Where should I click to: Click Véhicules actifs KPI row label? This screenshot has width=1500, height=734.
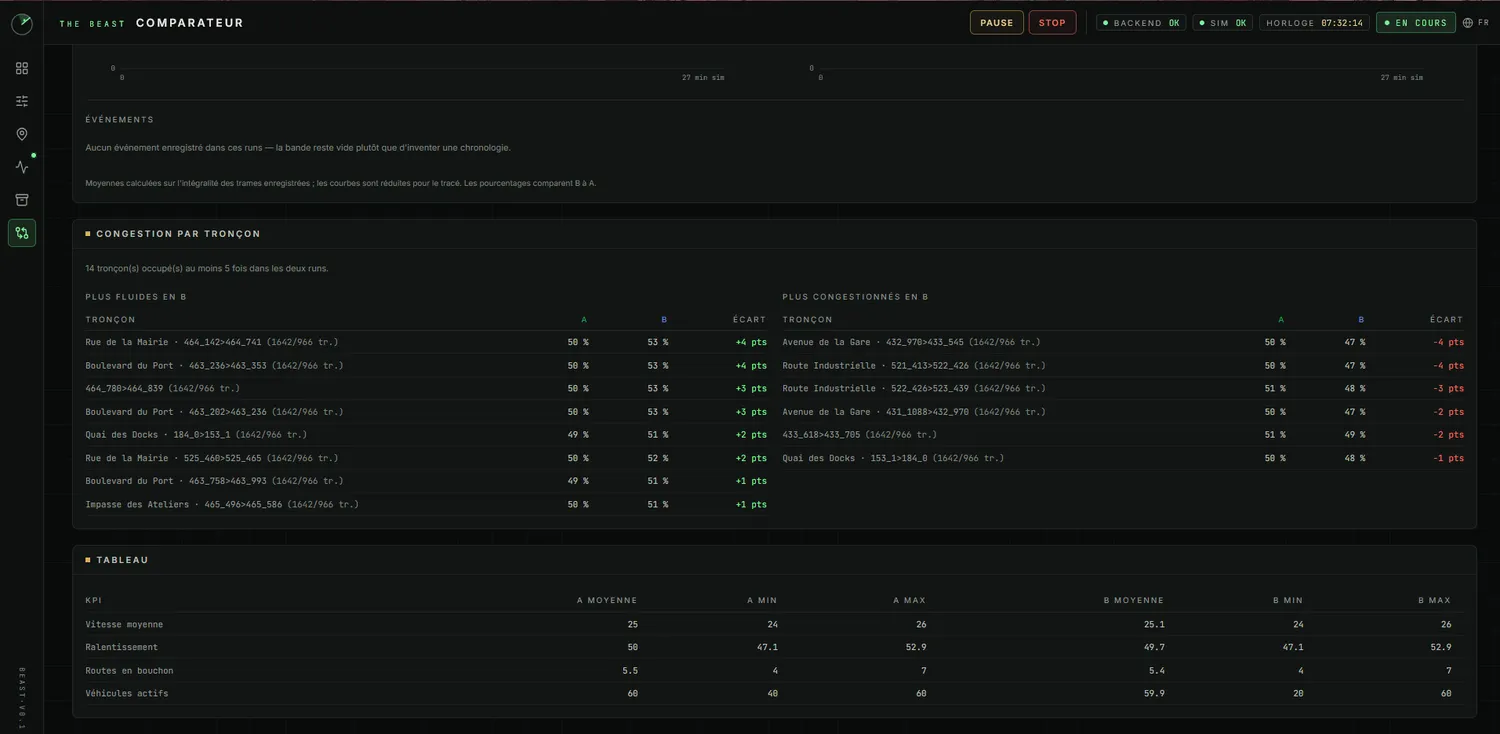127,693
